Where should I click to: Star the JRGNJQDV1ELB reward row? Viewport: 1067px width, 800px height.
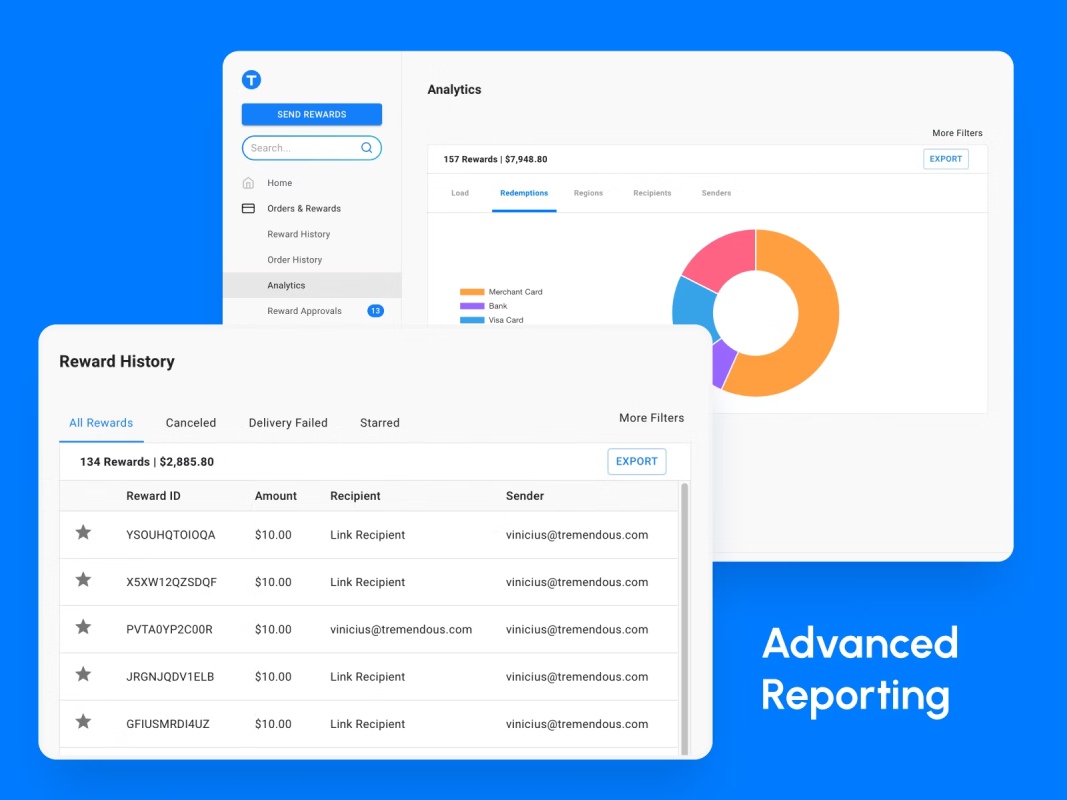point(83,674)
